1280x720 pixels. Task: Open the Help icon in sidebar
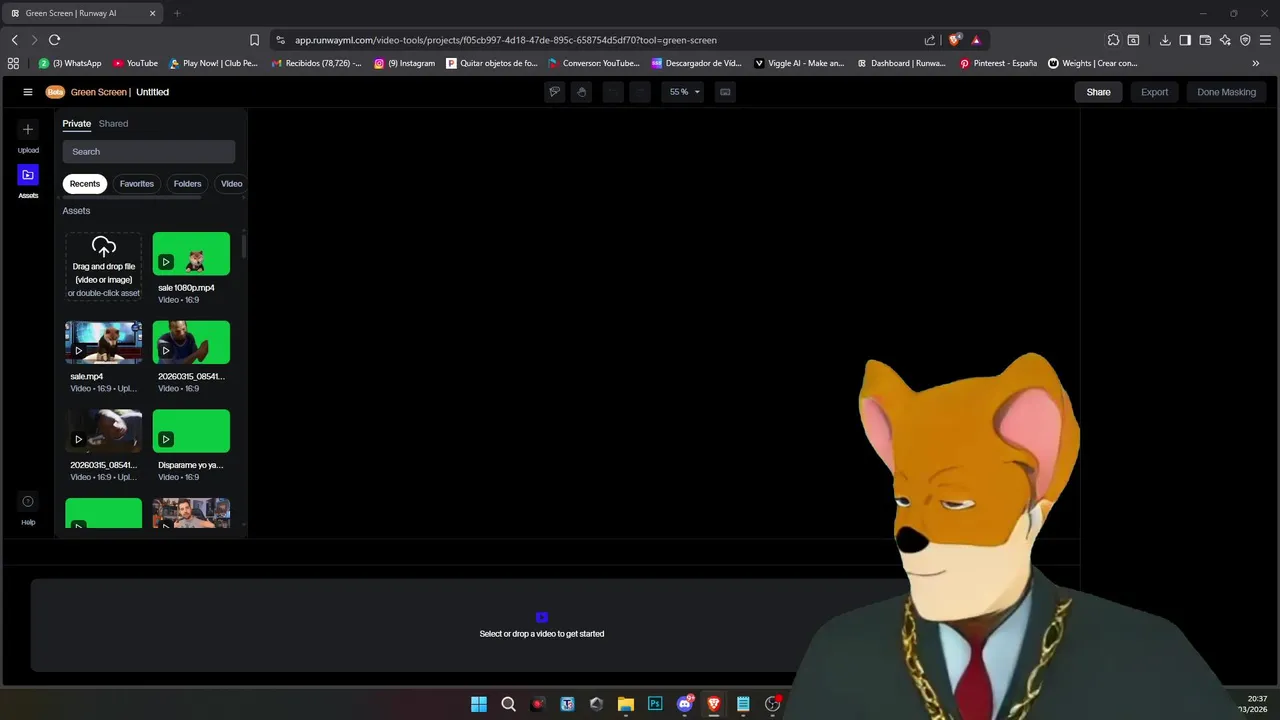coord(28,502)
